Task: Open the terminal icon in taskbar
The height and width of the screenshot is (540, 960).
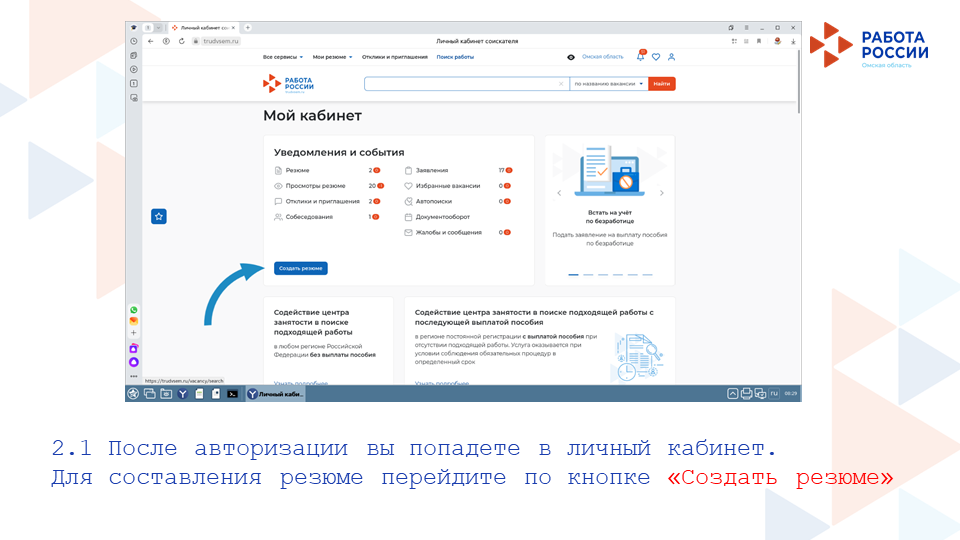Action: point(232,394)
